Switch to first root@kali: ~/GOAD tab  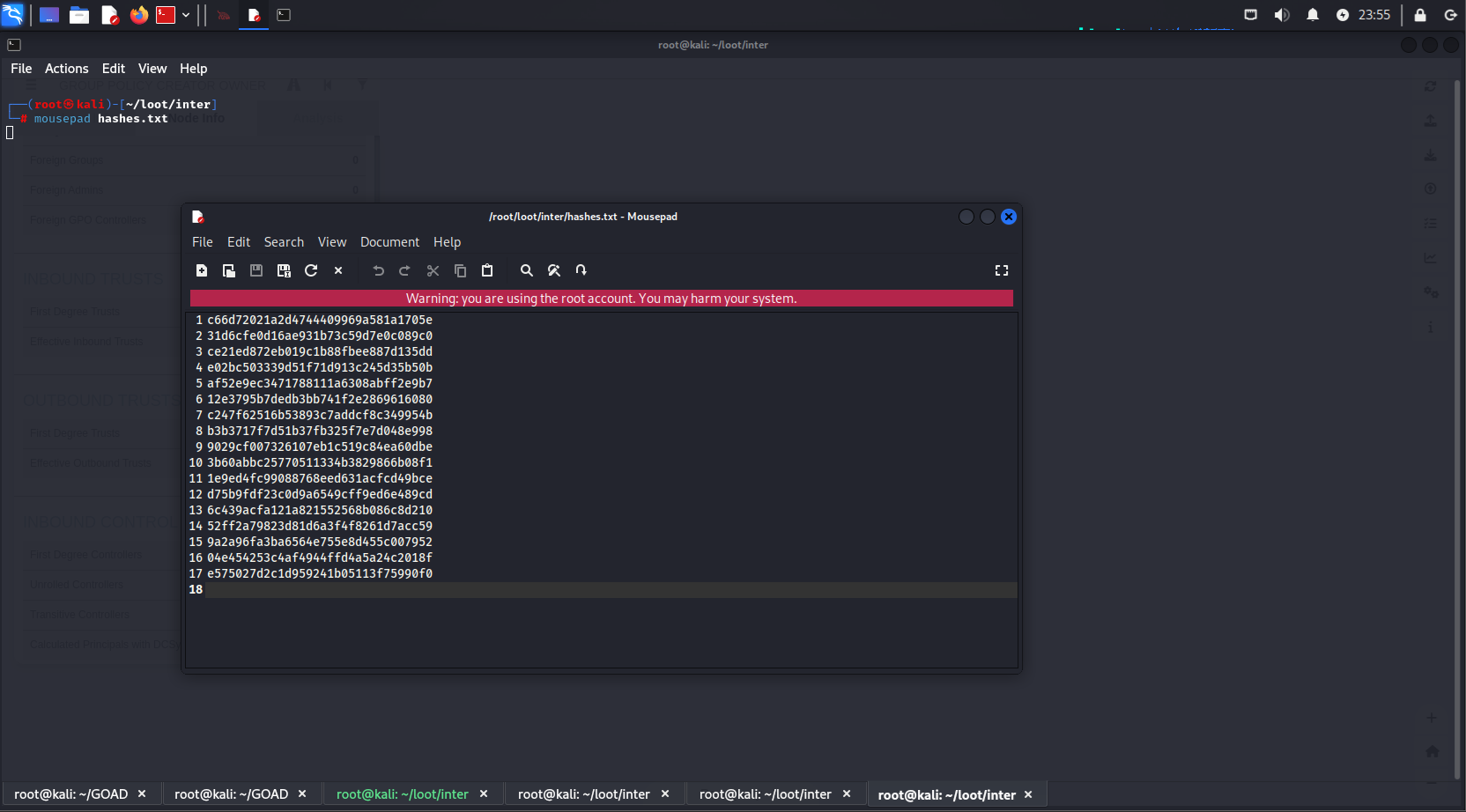coord(70,794)
